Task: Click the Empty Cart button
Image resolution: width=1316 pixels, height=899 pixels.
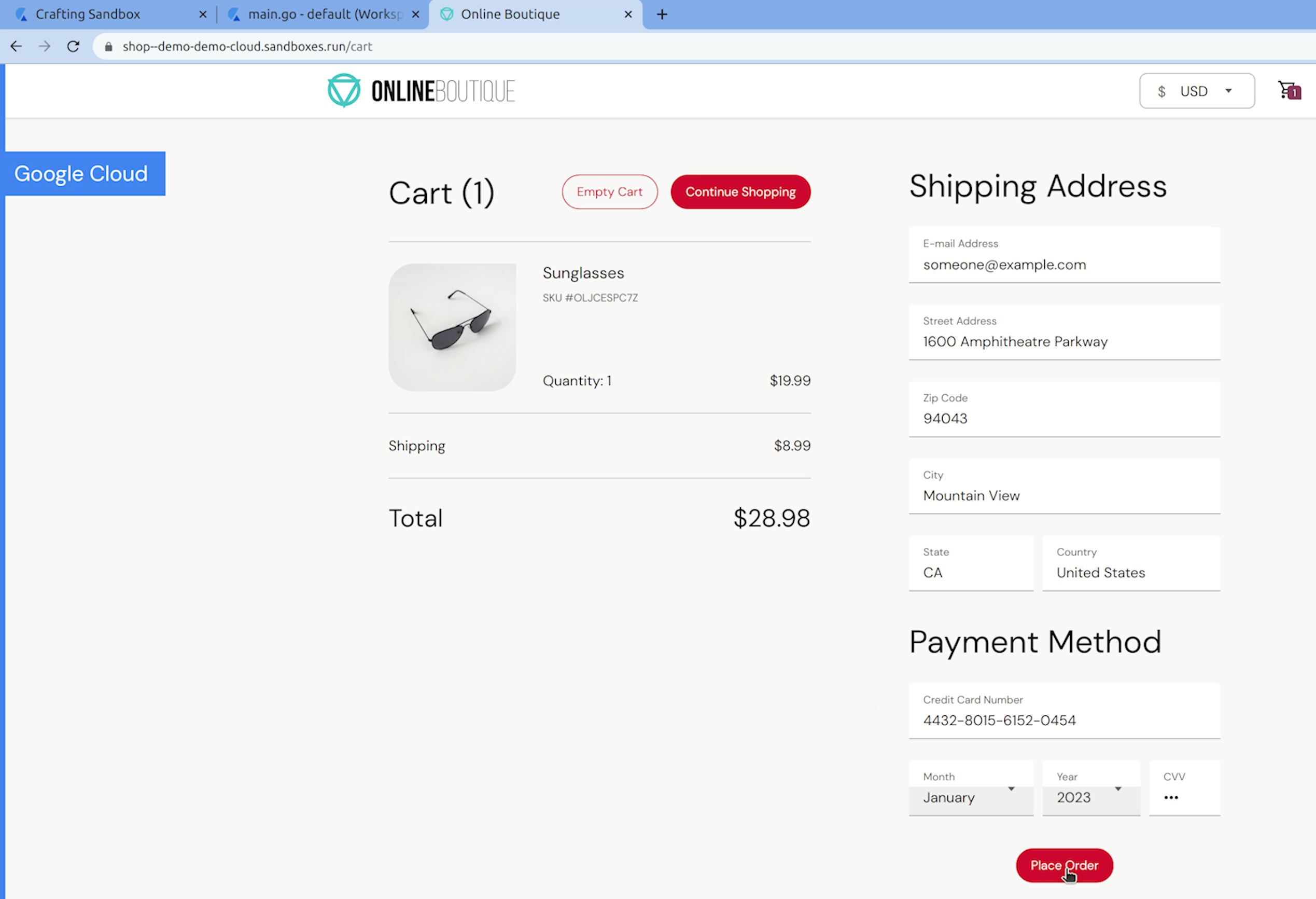Action: pyautogui.click(x=609, y=191)
